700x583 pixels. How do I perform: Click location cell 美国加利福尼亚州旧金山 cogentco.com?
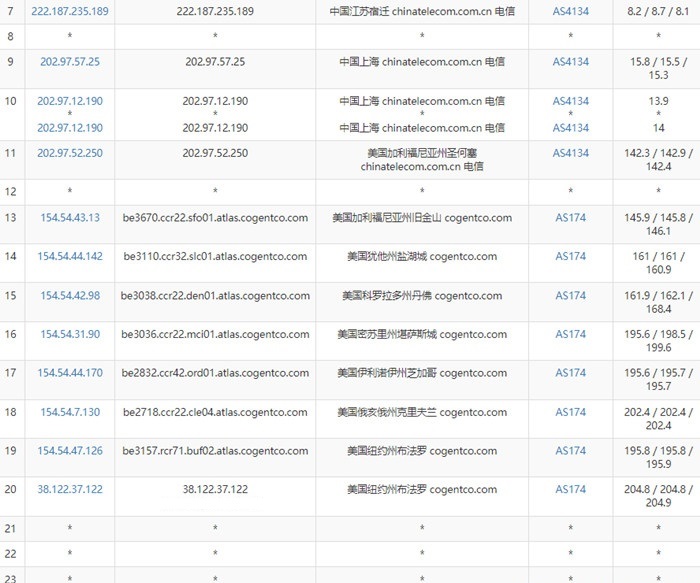[422, 218]
